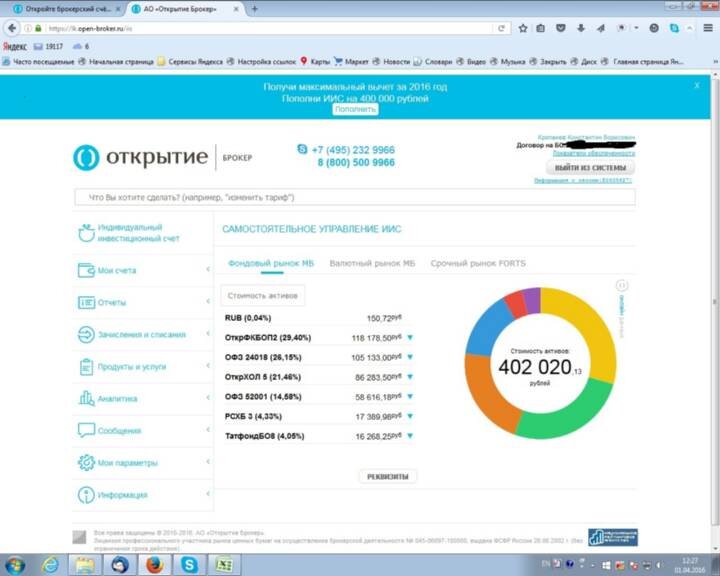Click the Firefox downloads arrow icon
The image size is (720, 576).
[x=580, y=28]
